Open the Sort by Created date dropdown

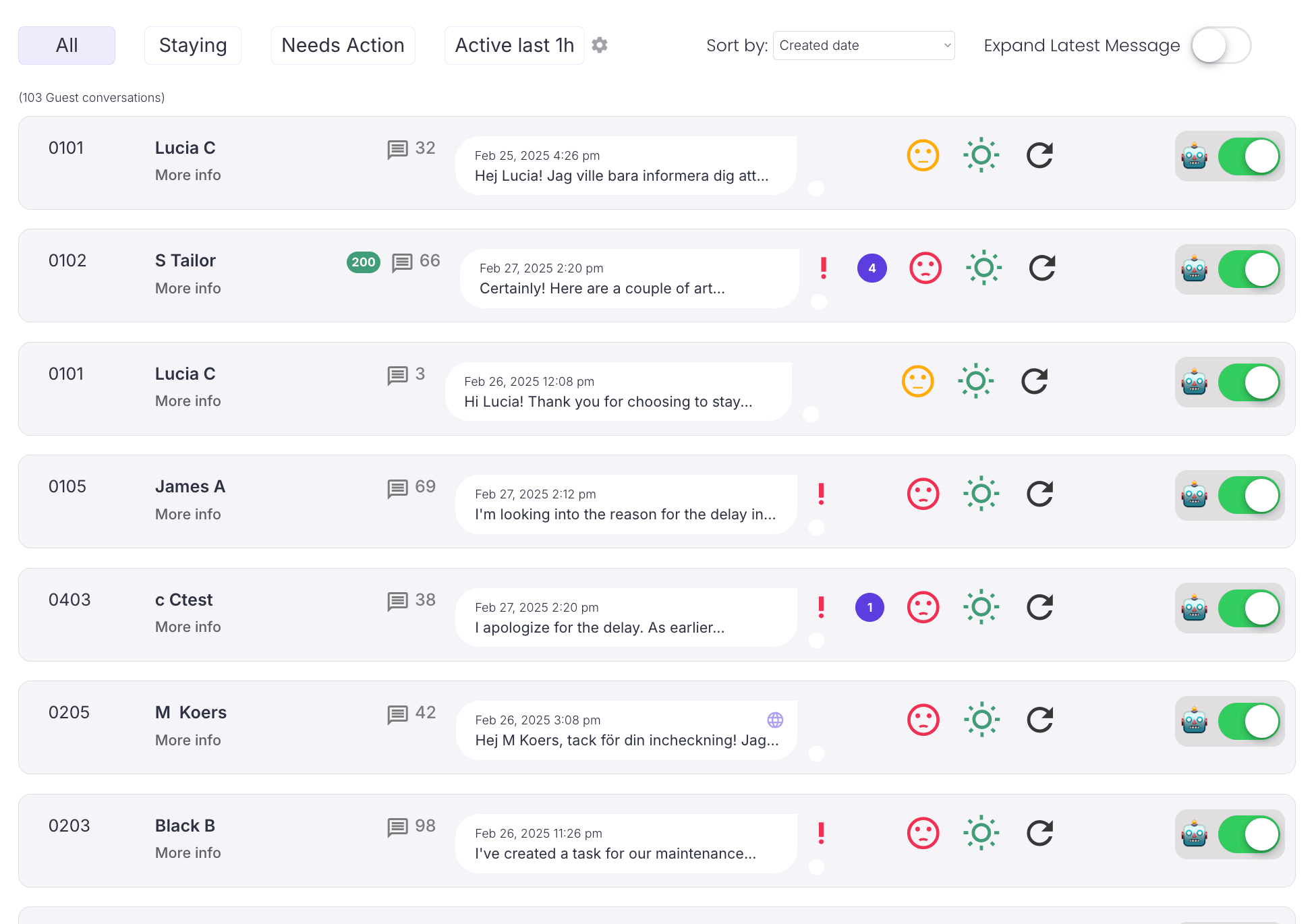point(863,46)
